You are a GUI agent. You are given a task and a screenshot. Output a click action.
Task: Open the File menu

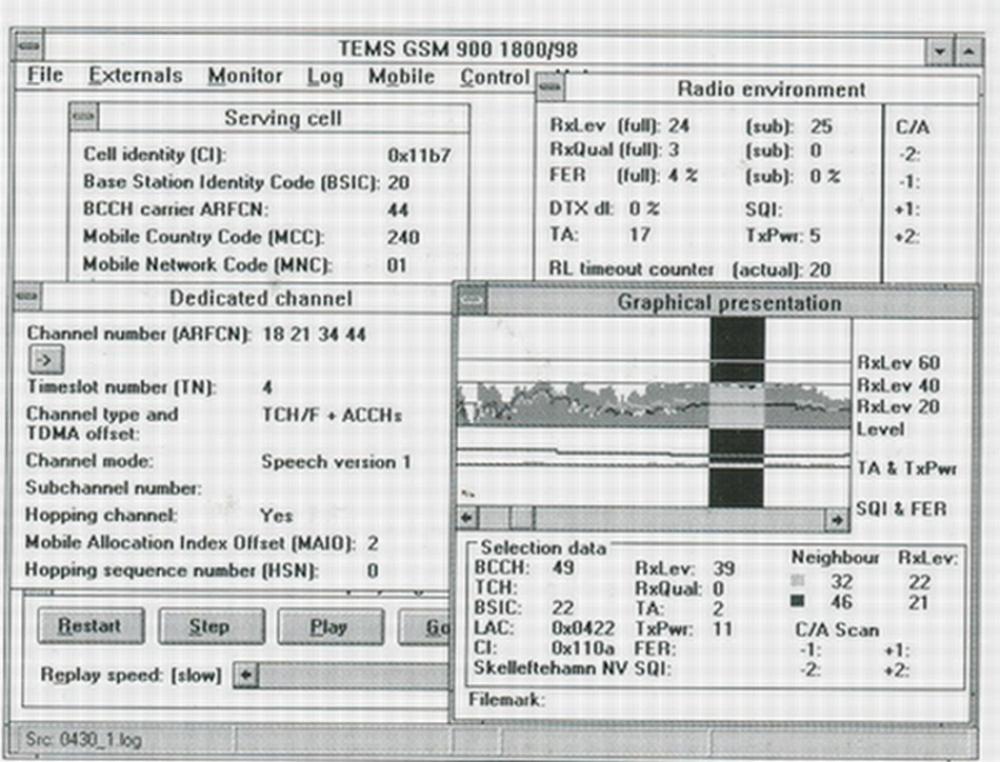click(45, 75)
